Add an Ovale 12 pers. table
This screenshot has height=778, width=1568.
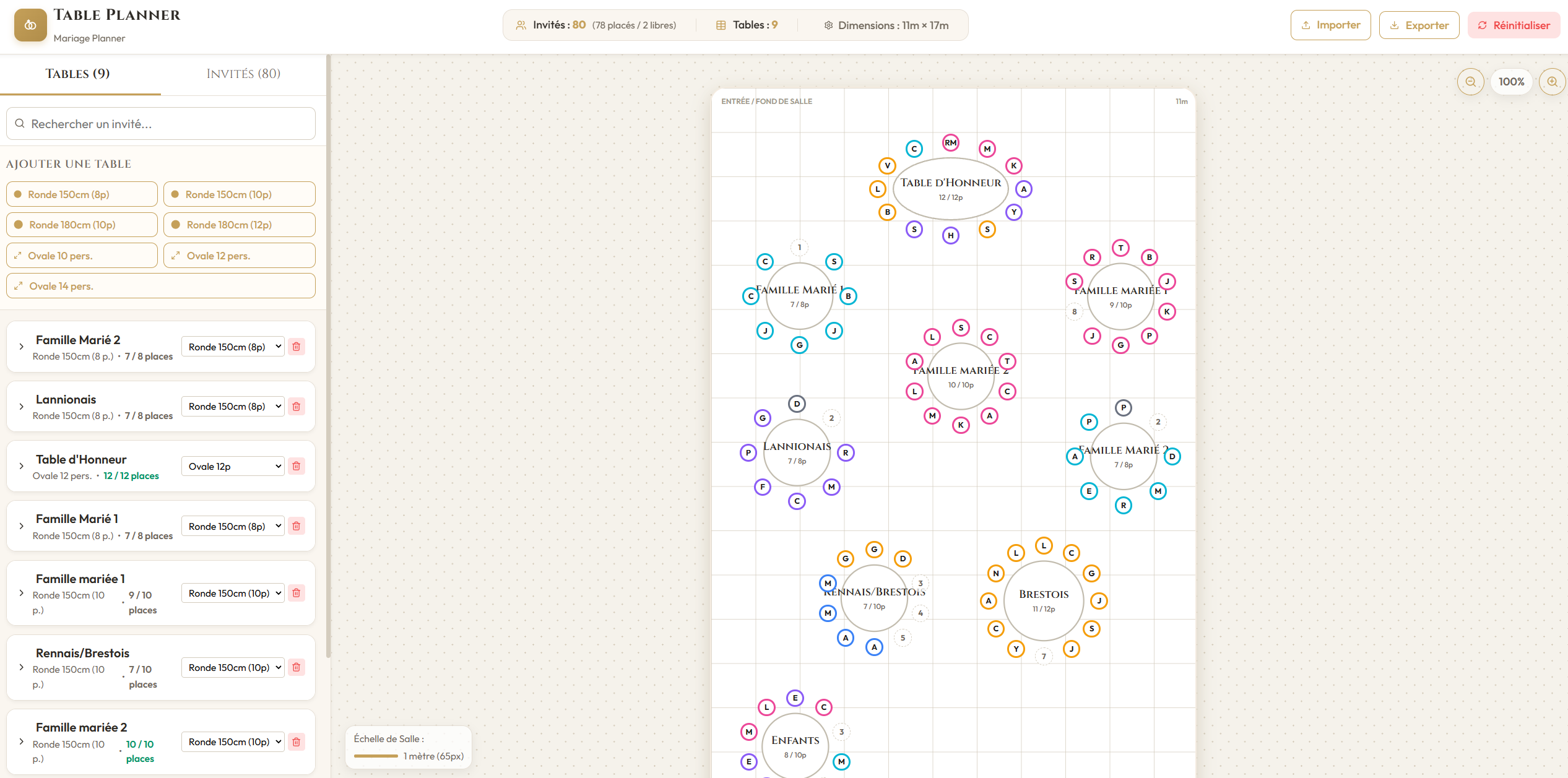click(240, 256)
